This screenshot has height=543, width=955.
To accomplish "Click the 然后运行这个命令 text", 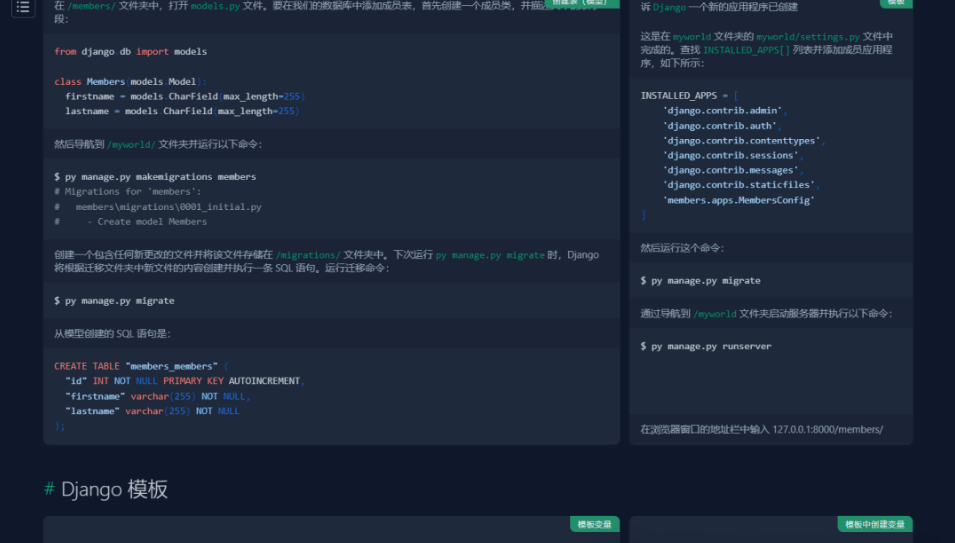I will coord(682,248).
